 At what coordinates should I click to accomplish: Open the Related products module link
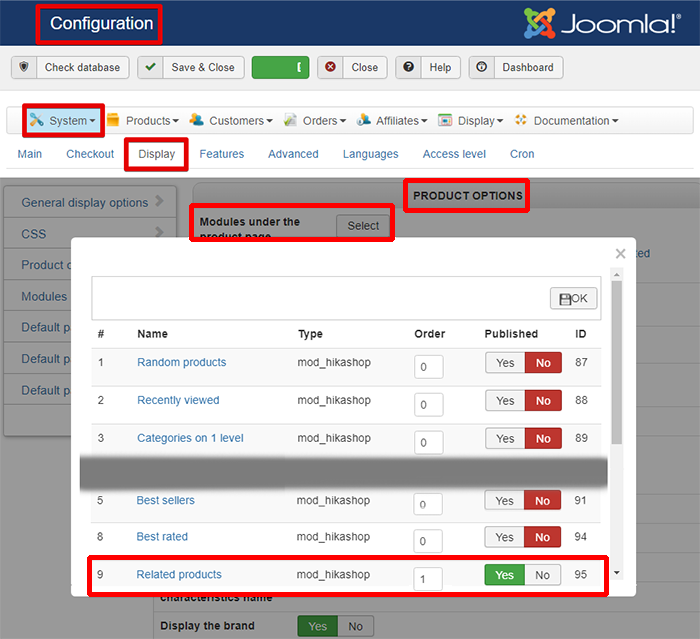click(x=179, y=574)
